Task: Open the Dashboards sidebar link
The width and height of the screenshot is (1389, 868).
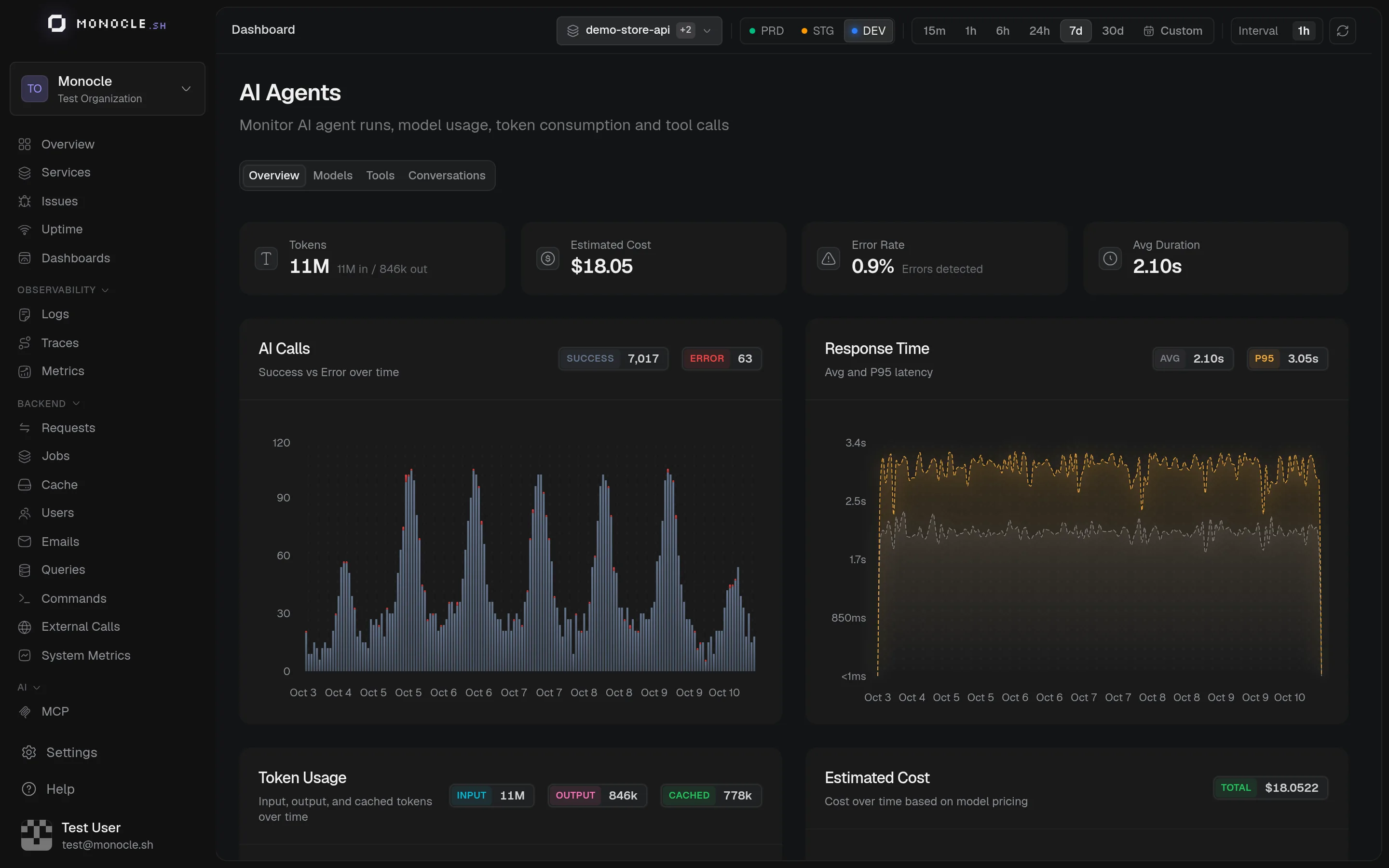Action: tap(75, 258)
